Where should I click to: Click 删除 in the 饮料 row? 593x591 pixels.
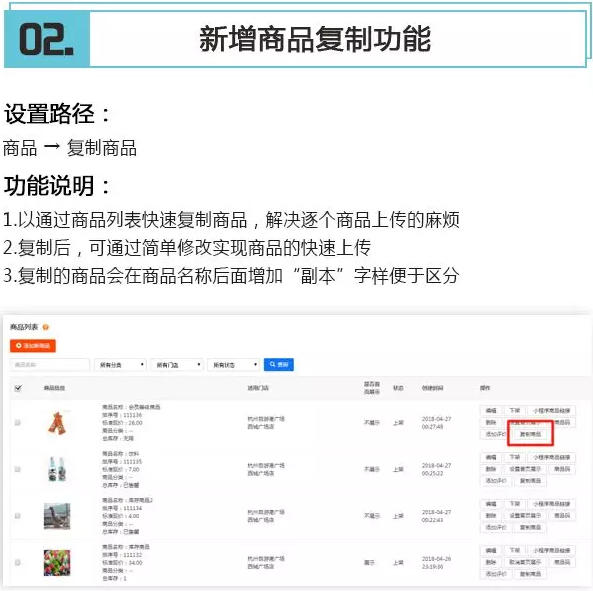coord(491,469)
